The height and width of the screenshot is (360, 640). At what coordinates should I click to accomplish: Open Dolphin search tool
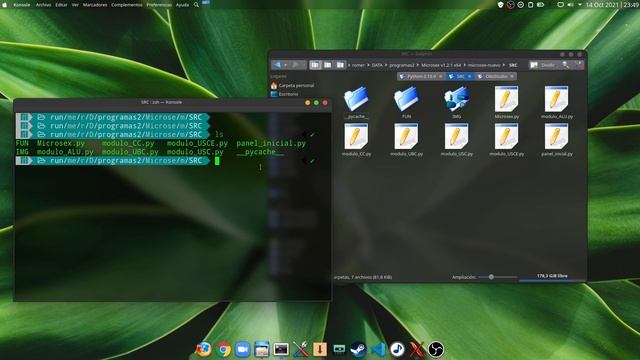565,65
